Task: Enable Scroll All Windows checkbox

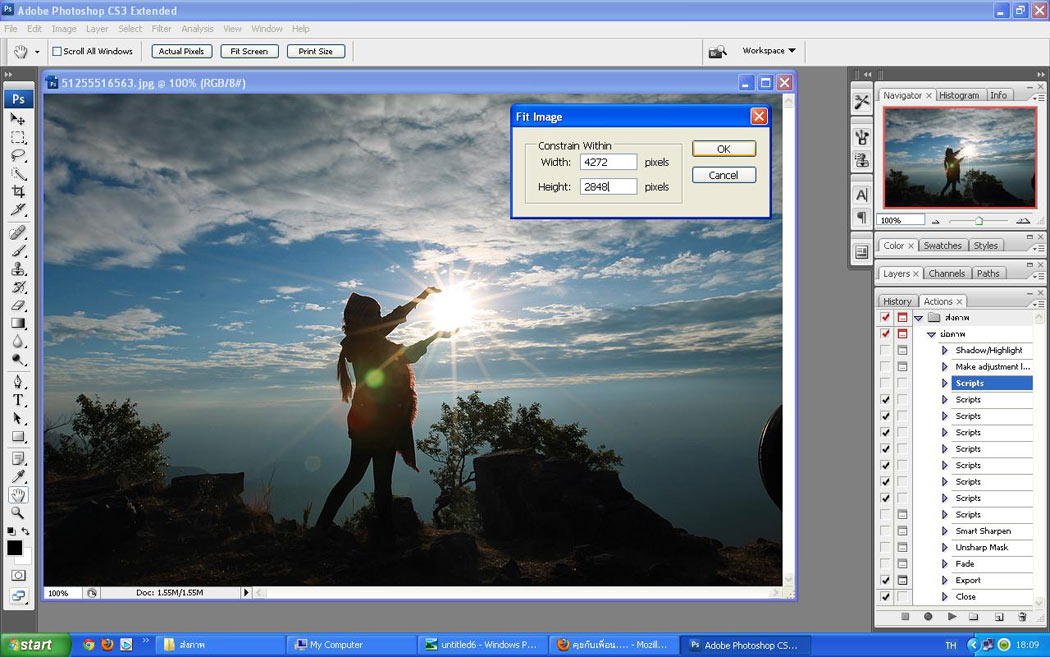Action: pyautogui.click(x=57, y=51)
